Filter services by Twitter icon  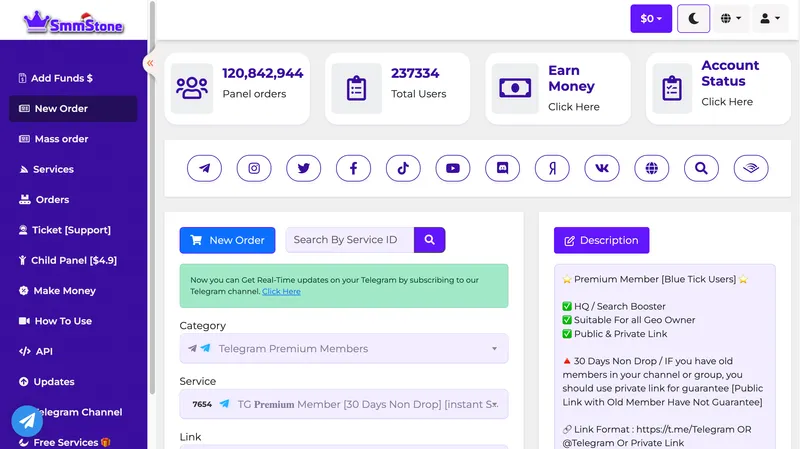pyautogui.click(x=304, y=168)
